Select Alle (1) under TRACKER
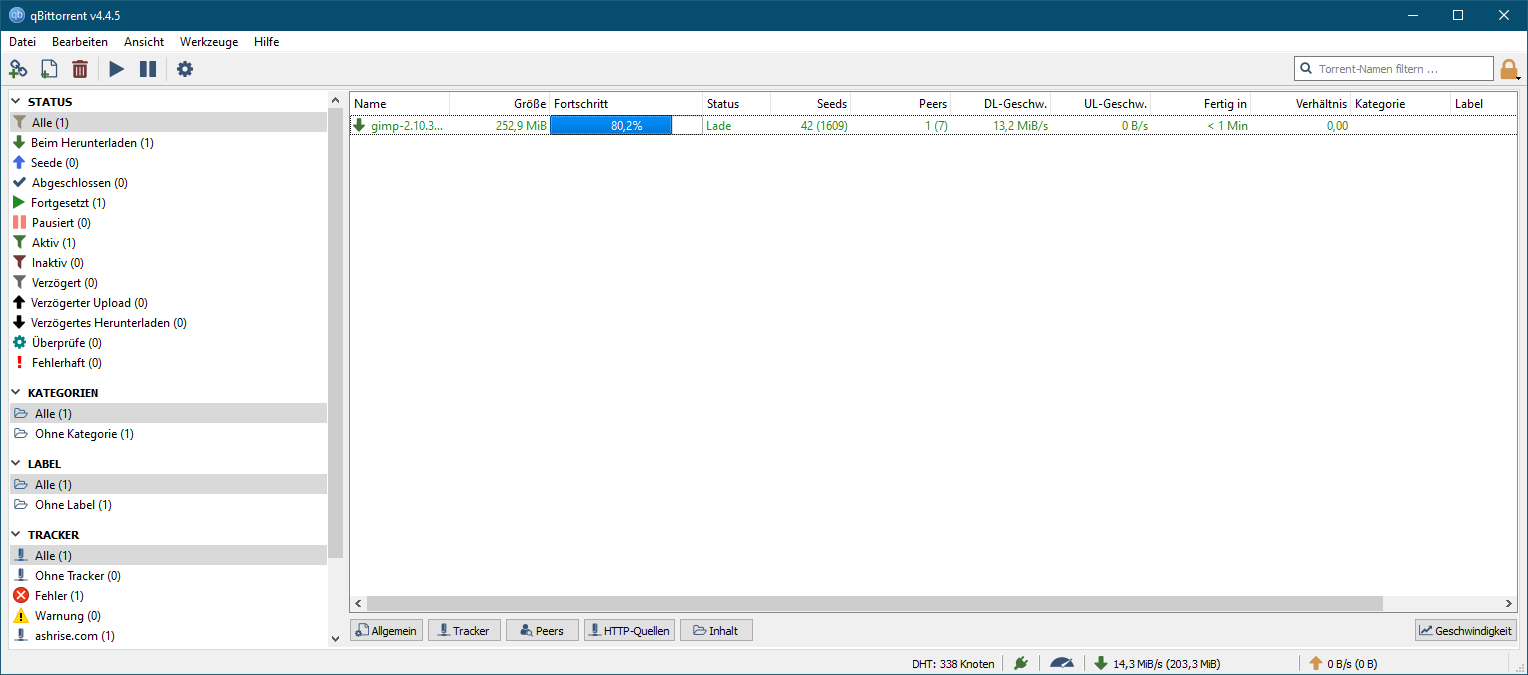This screenshot has height=675, width=1528. pyautogui.click(x=168, y=556)
